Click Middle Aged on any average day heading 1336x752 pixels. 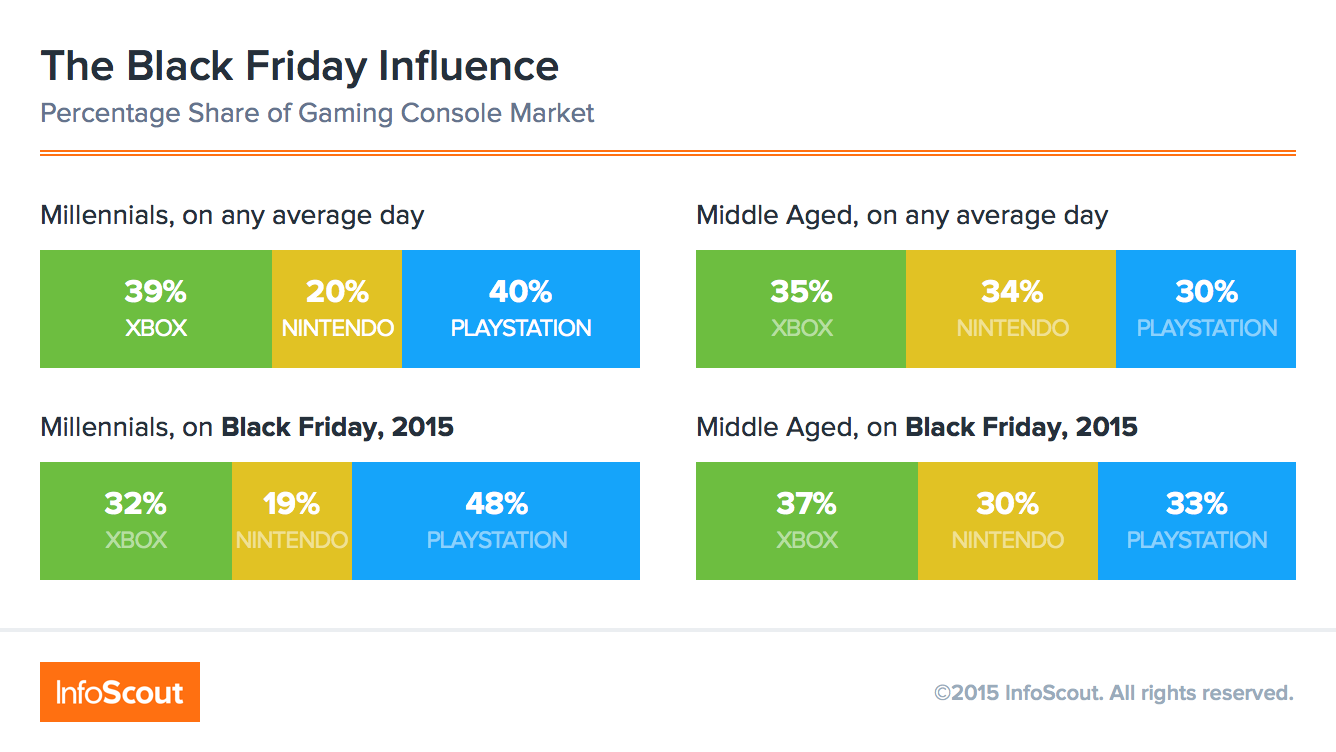tap(902, 216)
